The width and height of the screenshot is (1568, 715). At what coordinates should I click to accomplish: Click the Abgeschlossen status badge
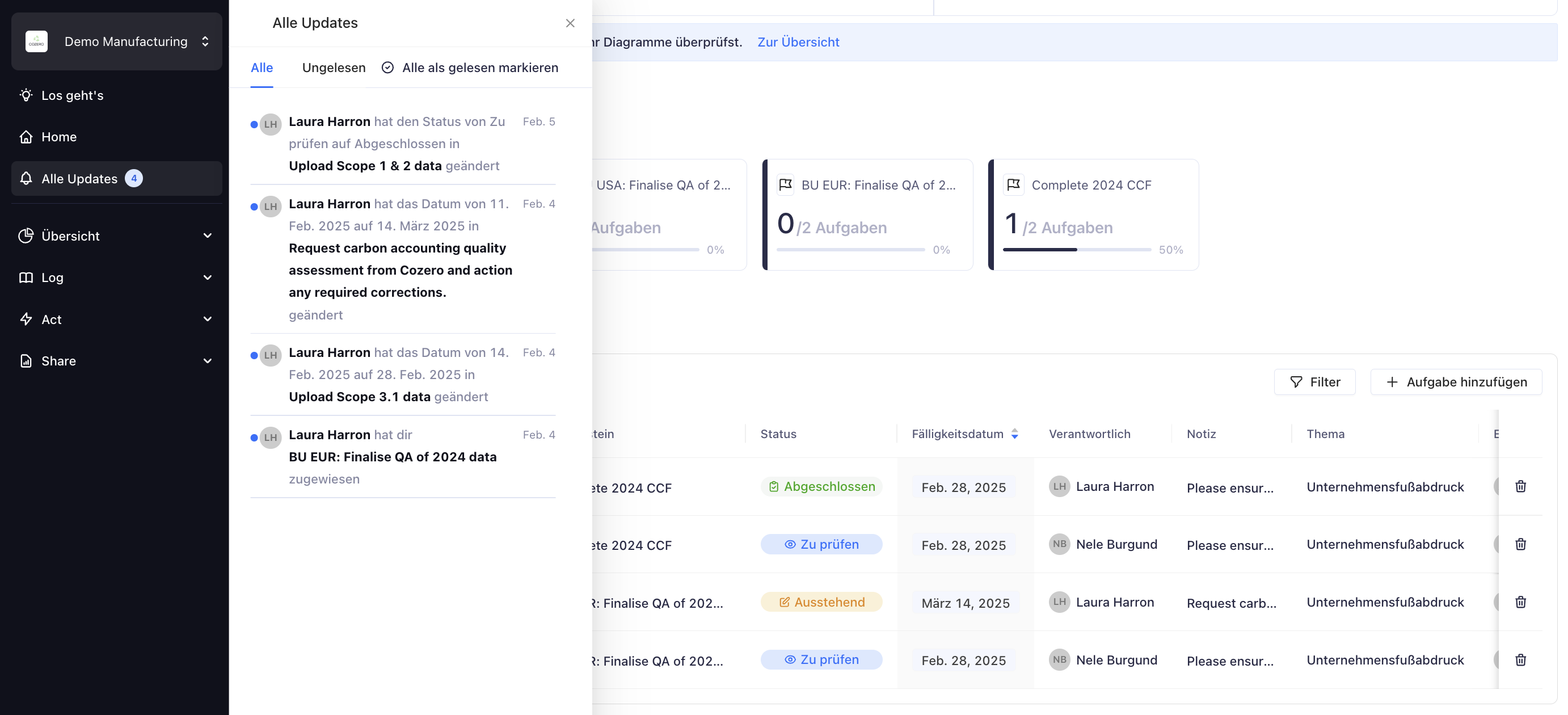click(x=821, y=487)
